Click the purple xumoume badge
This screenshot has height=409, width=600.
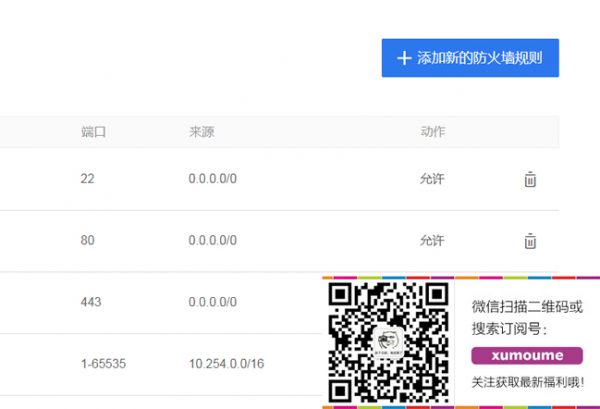527,355
